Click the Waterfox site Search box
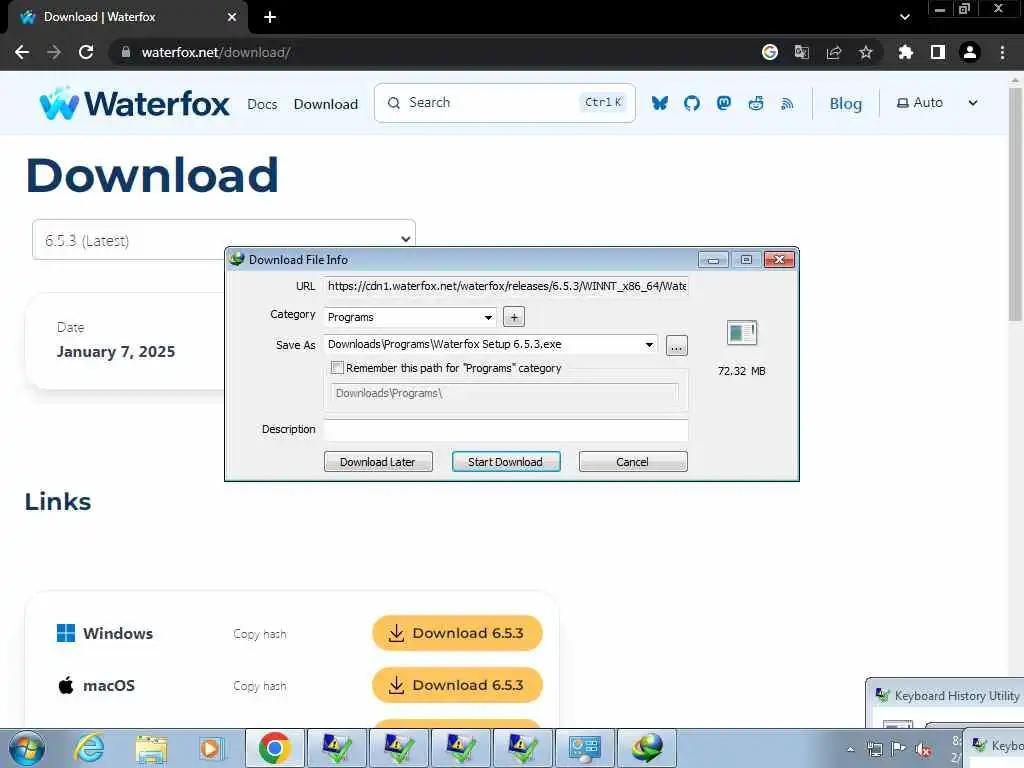Screen dimensions: 1024x768 505,103
